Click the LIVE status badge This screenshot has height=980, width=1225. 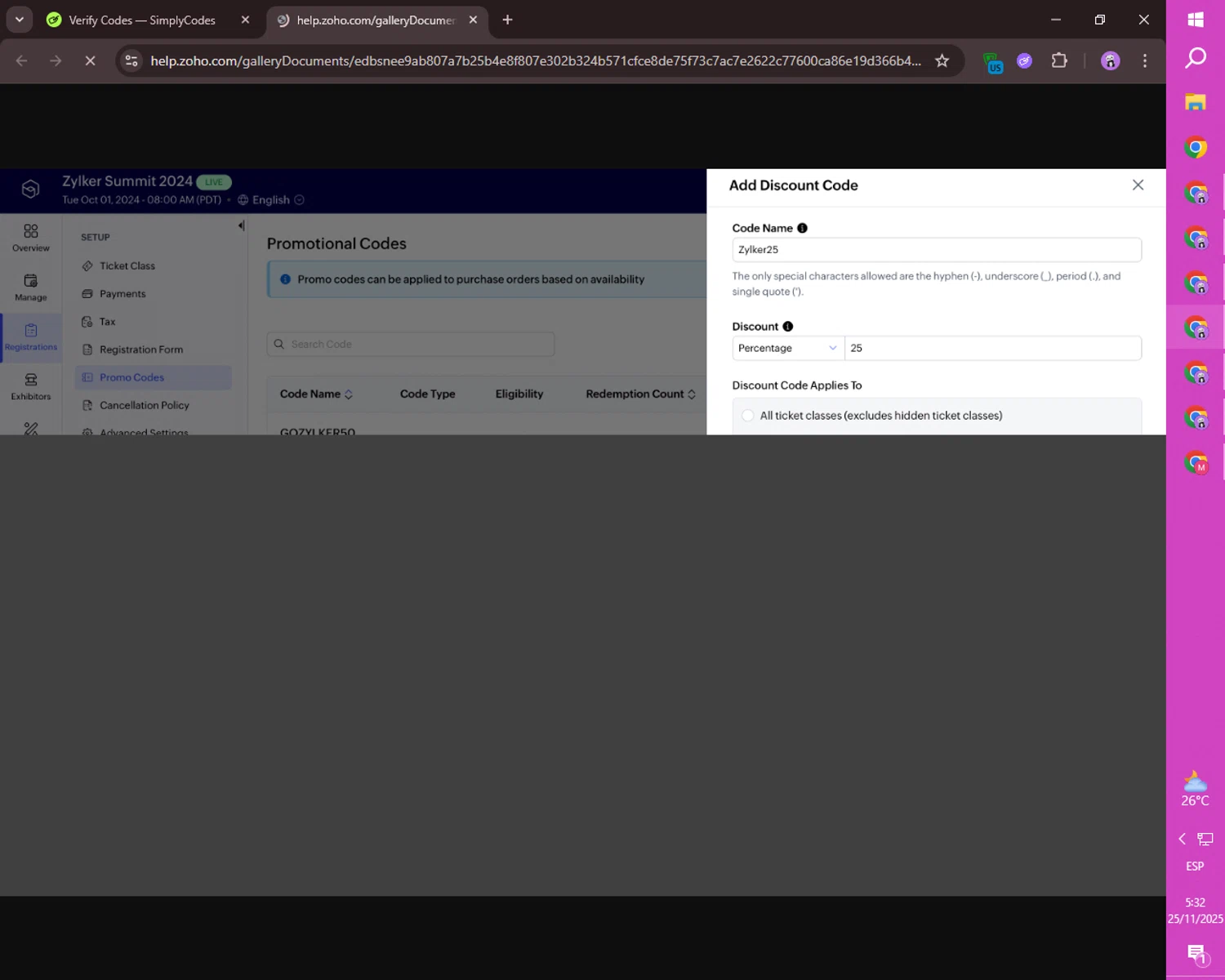pyautogui.click(x=214, y=182)
